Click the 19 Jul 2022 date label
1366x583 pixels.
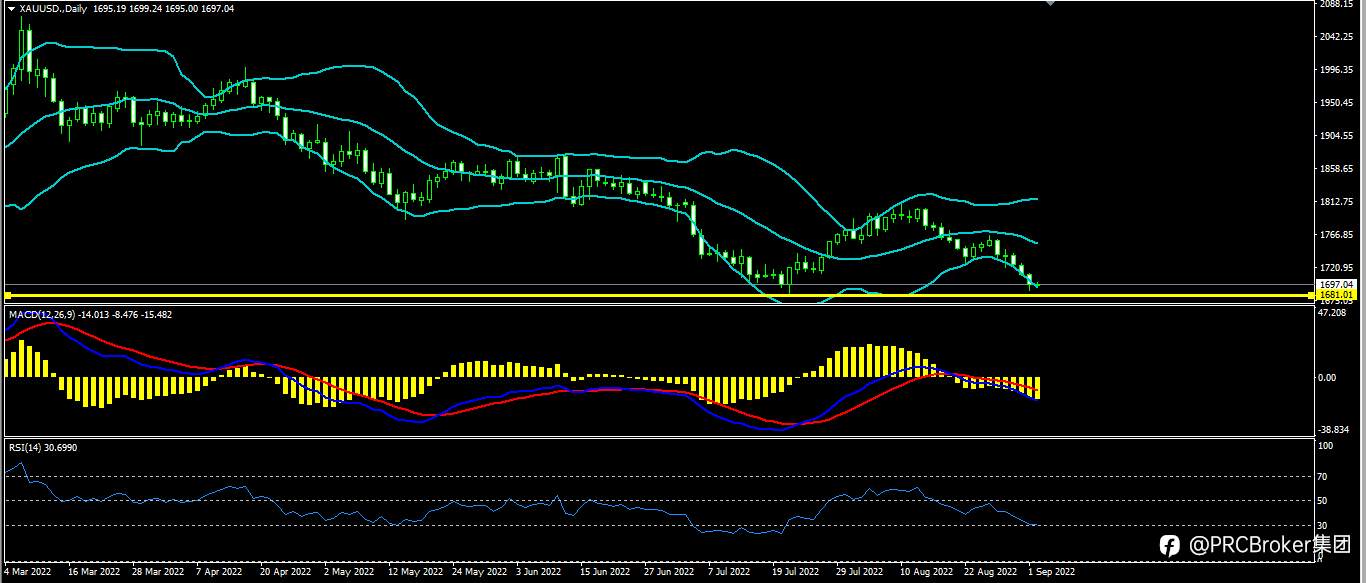click(796, 572)
